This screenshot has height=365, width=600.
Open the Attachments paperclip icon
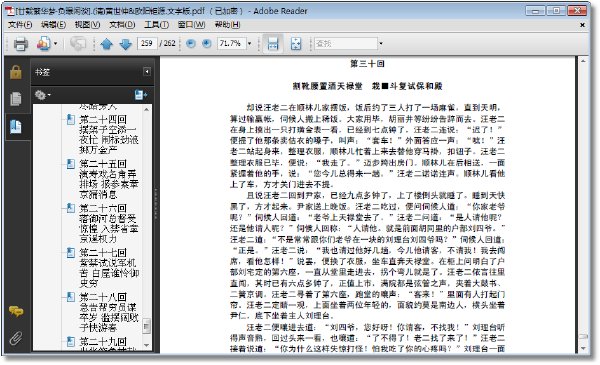(16, 338)
